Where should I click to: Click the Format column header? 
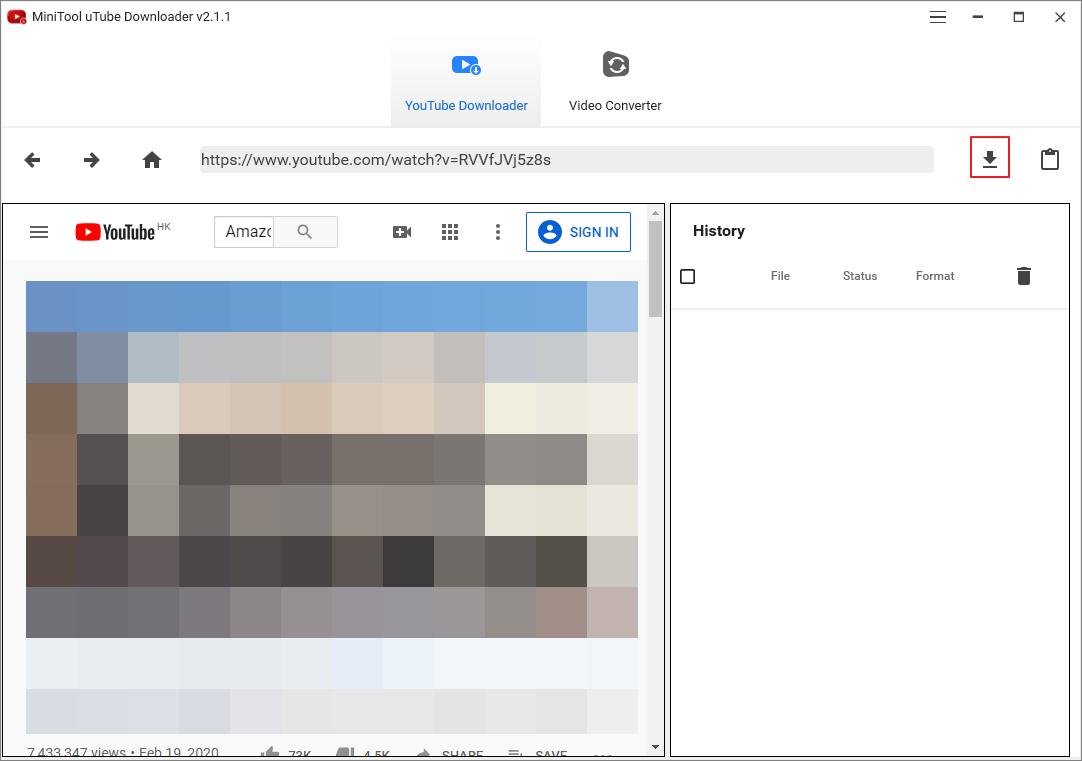point(935,276)
